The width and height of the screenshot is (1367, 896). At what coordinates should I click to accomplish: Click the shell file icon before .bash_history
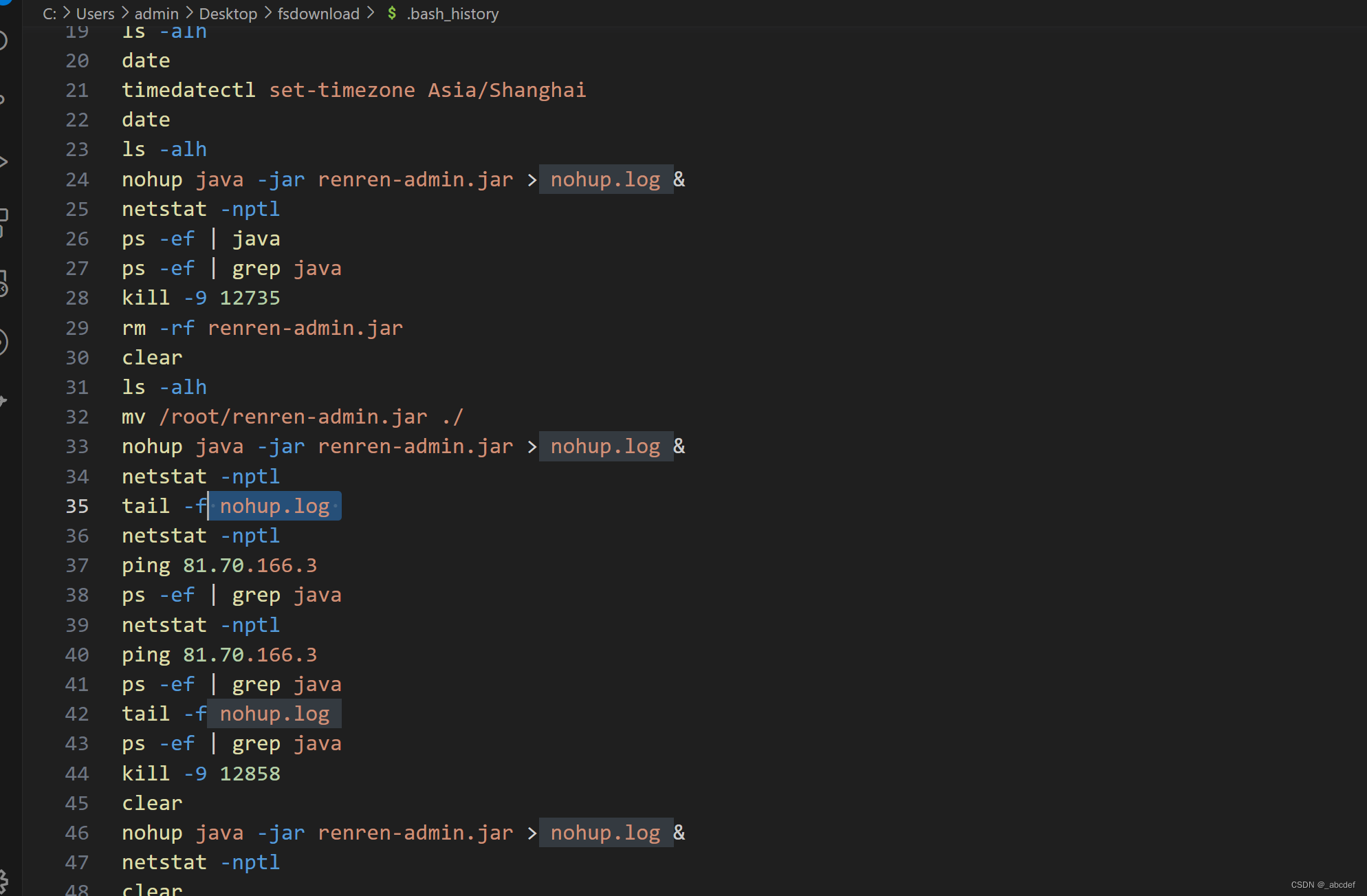pyautogui.click(x=392, y=13)
